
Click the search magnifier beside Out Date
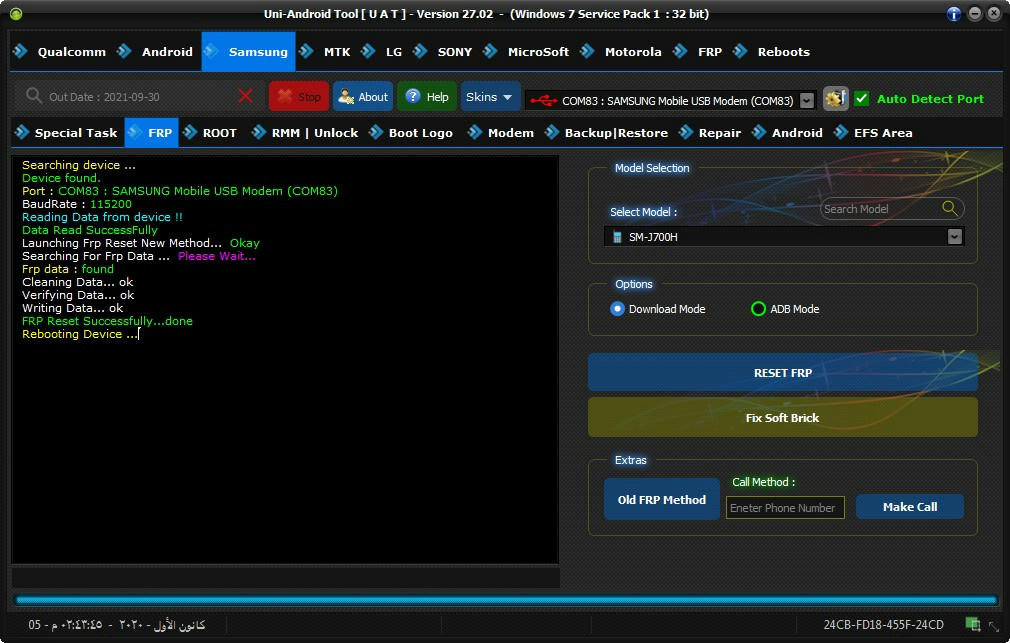click(x=34, y=96)
